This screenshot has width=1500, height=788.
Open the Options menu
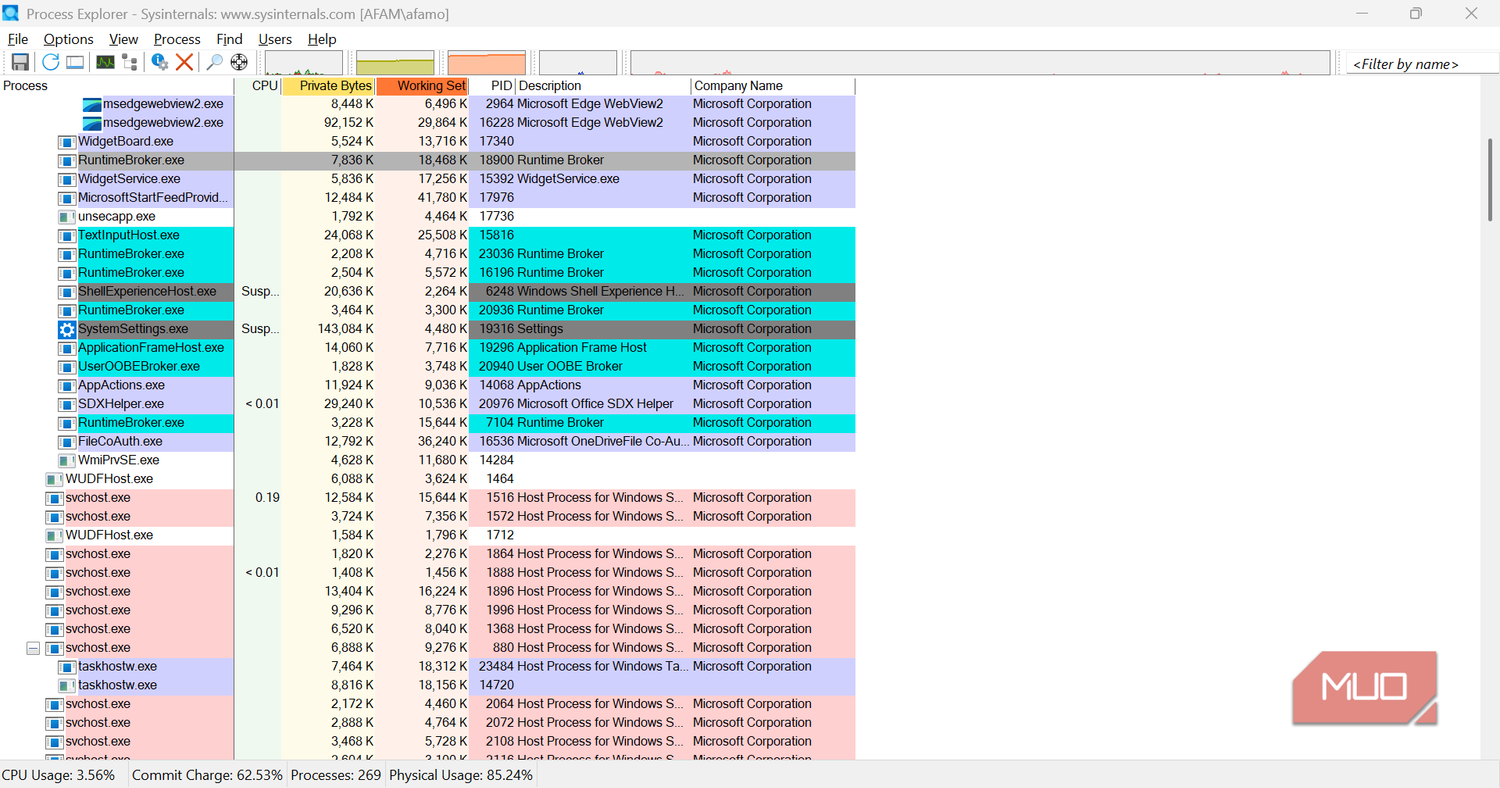(69, 39)
